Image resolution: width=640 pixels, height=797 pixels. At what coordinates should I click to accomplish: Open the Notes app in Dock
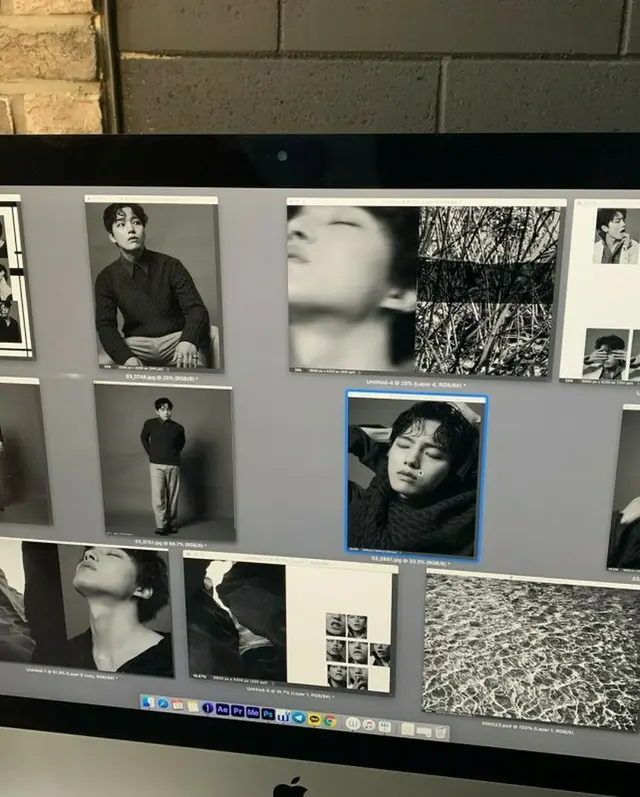point(193,707)
